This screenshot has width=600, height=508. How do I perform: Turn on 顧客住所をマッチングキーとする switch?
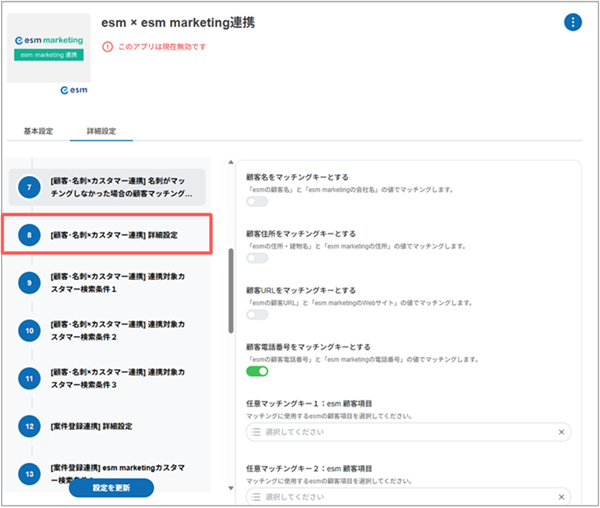257,258
